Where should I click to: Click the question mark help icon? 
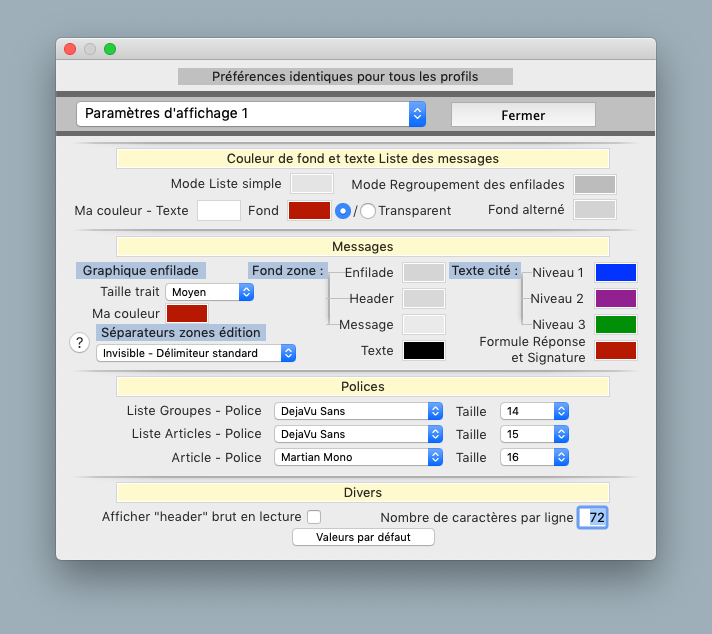pos(79,343)
